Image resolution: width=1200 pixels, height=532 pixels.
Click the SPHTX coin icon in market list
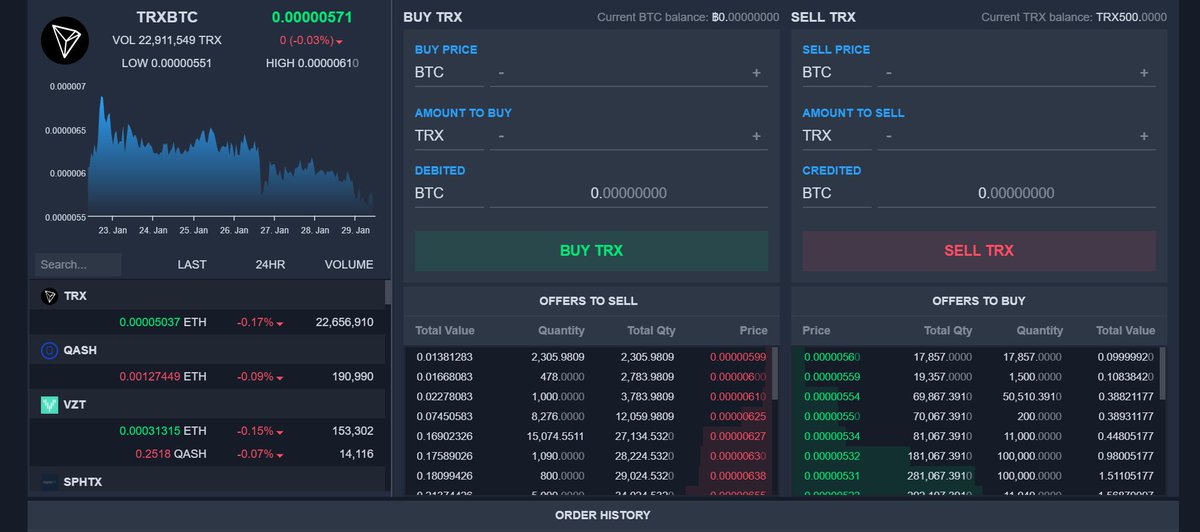(x=49, y=482)
